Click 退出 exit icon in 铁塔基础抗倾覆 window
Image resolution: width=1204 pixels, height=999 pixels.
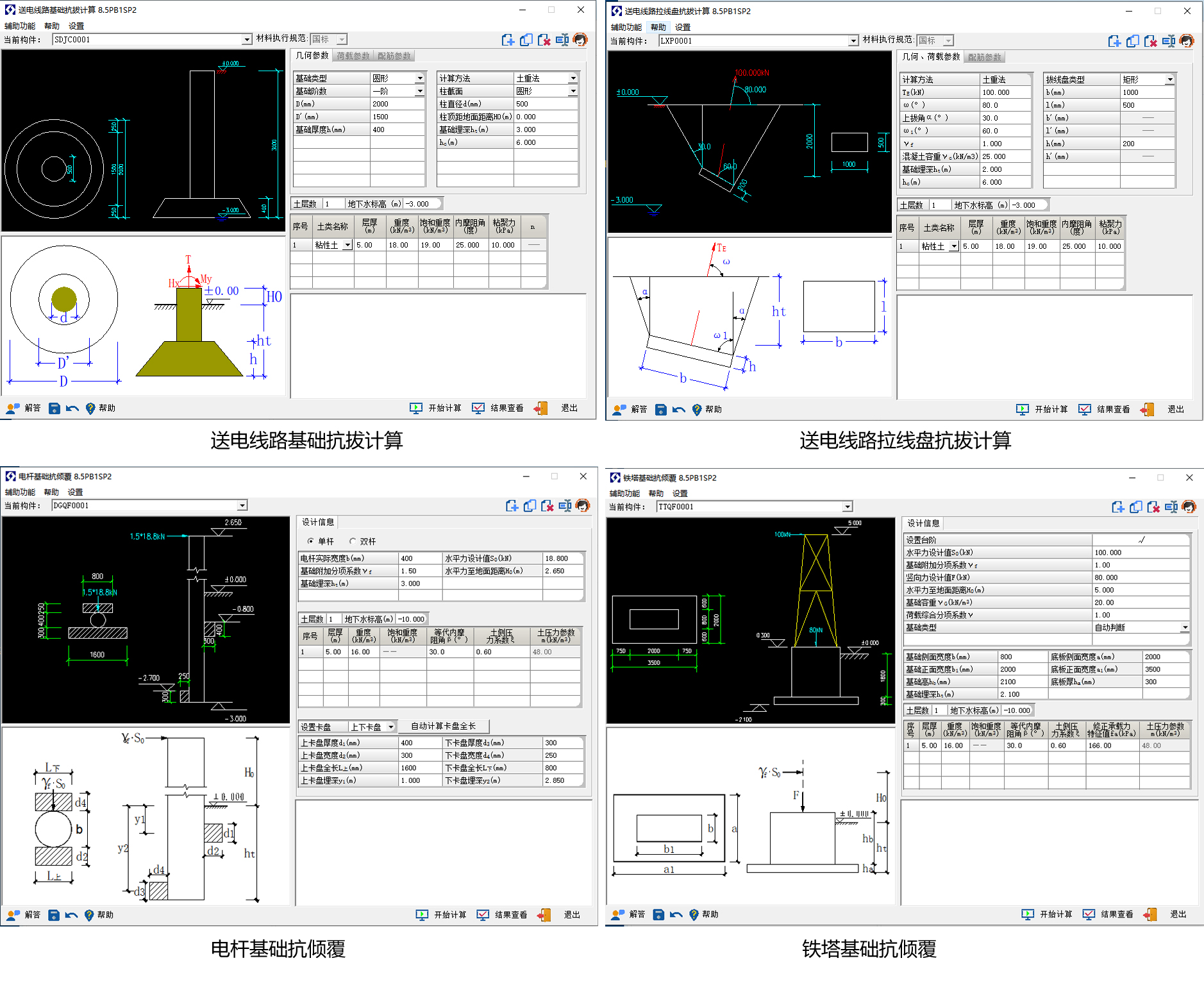(x=1150, y=915)
